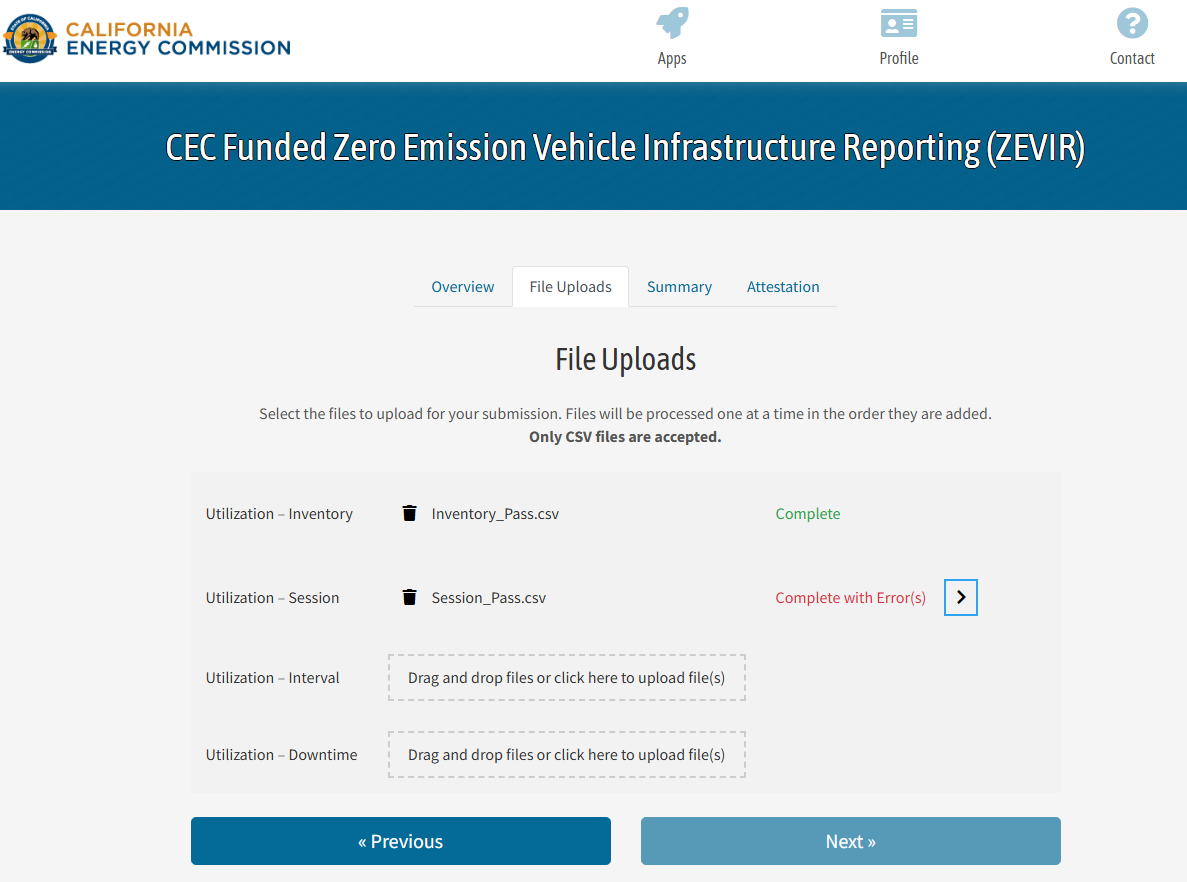This screenshot has width=1187, height=882.
Task: Stay on the File Uploads tab
Action: tap(570, 286)
